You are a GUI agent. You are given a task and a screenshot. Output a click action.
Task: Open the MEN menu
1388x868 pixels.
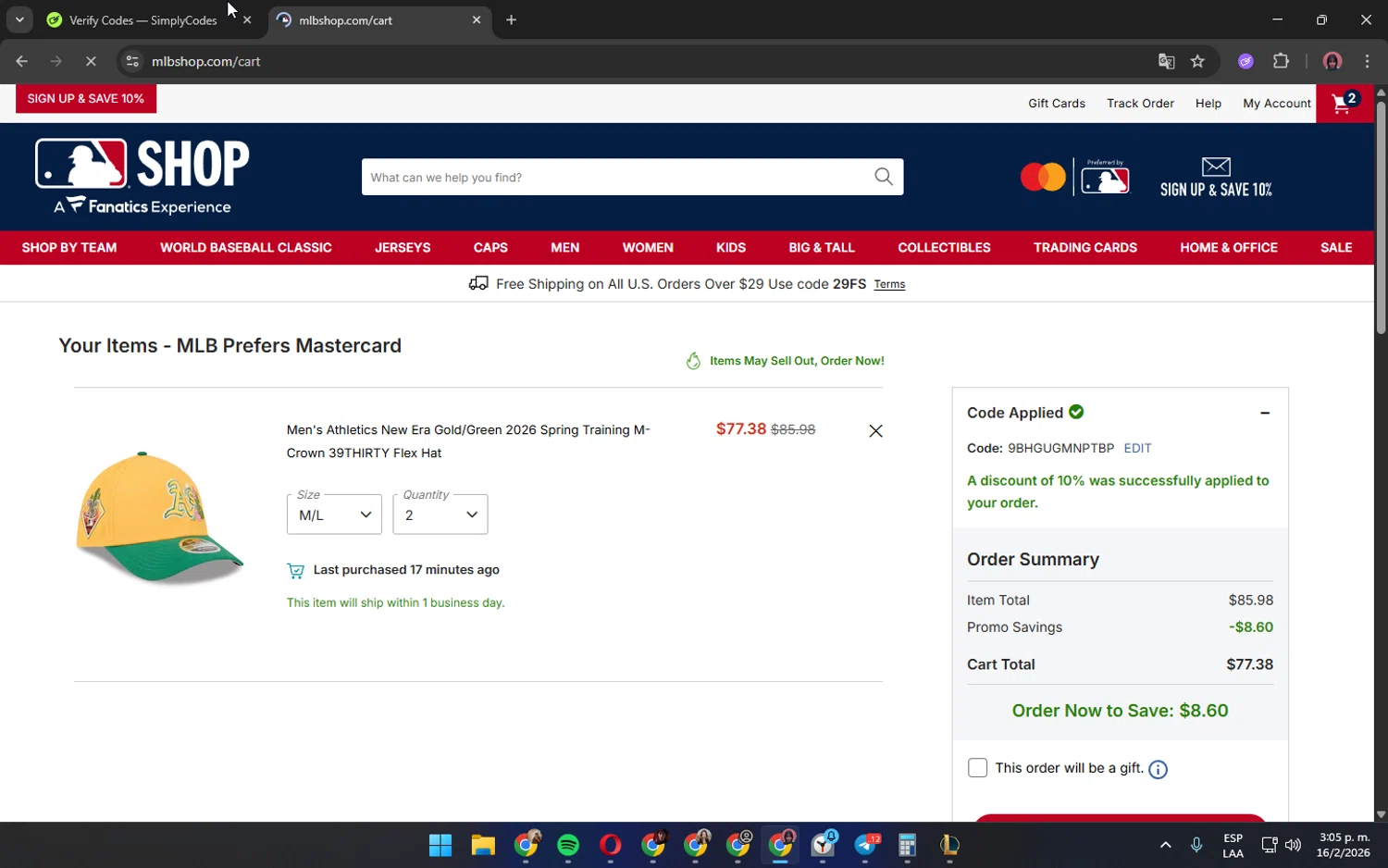(565, 248)
